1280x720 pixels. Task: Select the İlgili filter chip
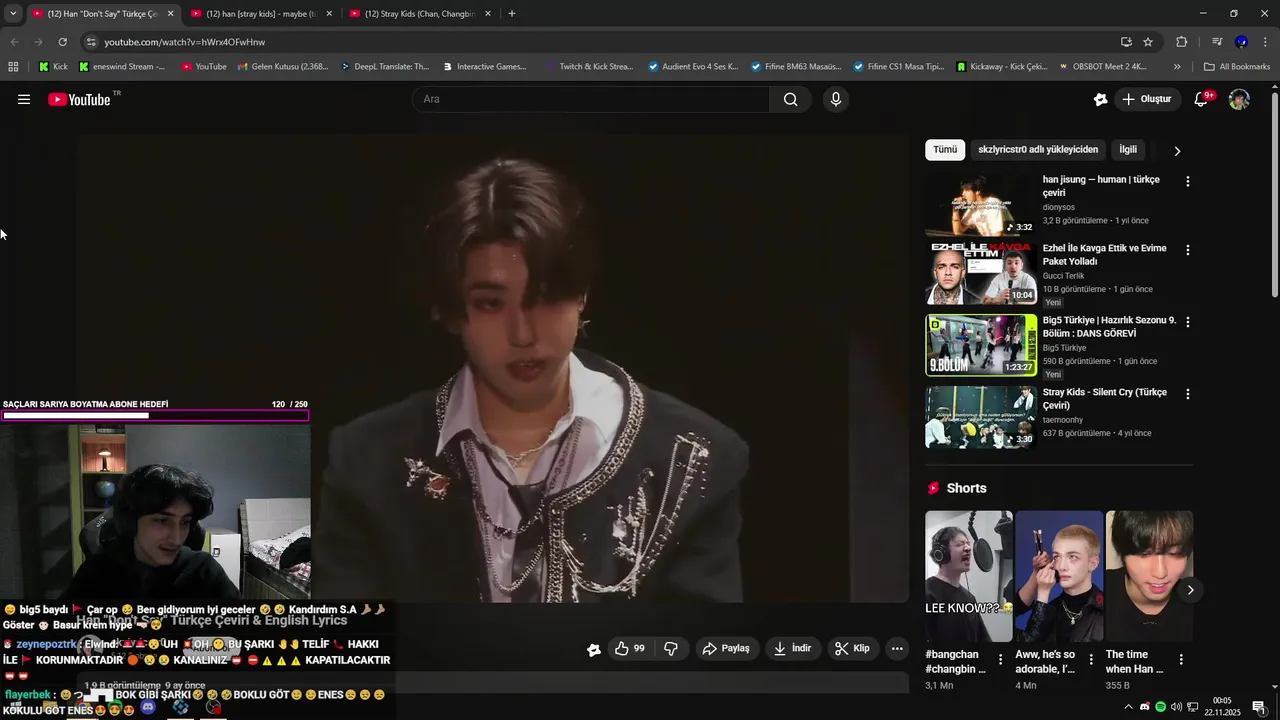1128,149
